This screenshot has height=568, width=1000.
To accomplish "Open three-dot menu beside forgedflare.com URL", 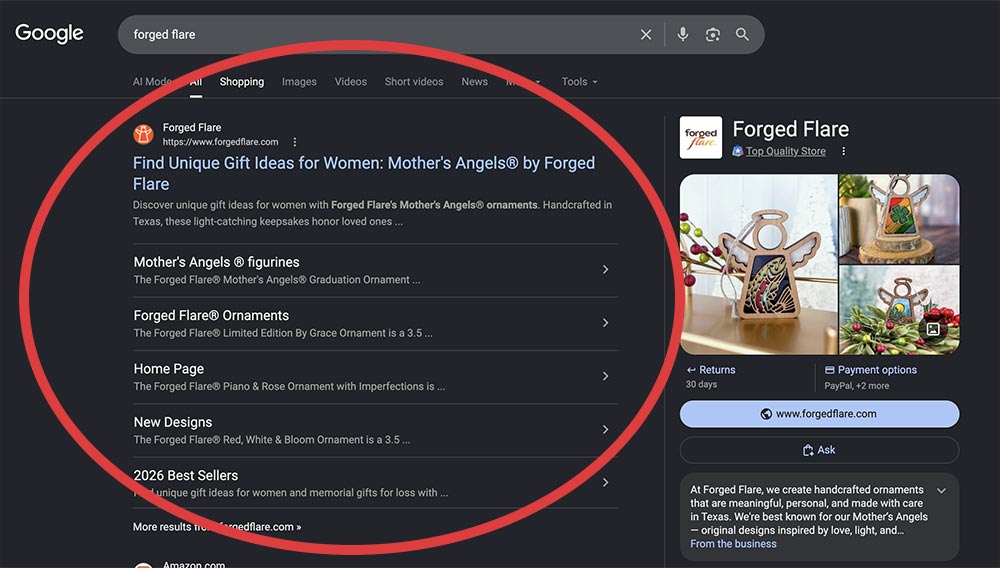I will tap(295, 142).
